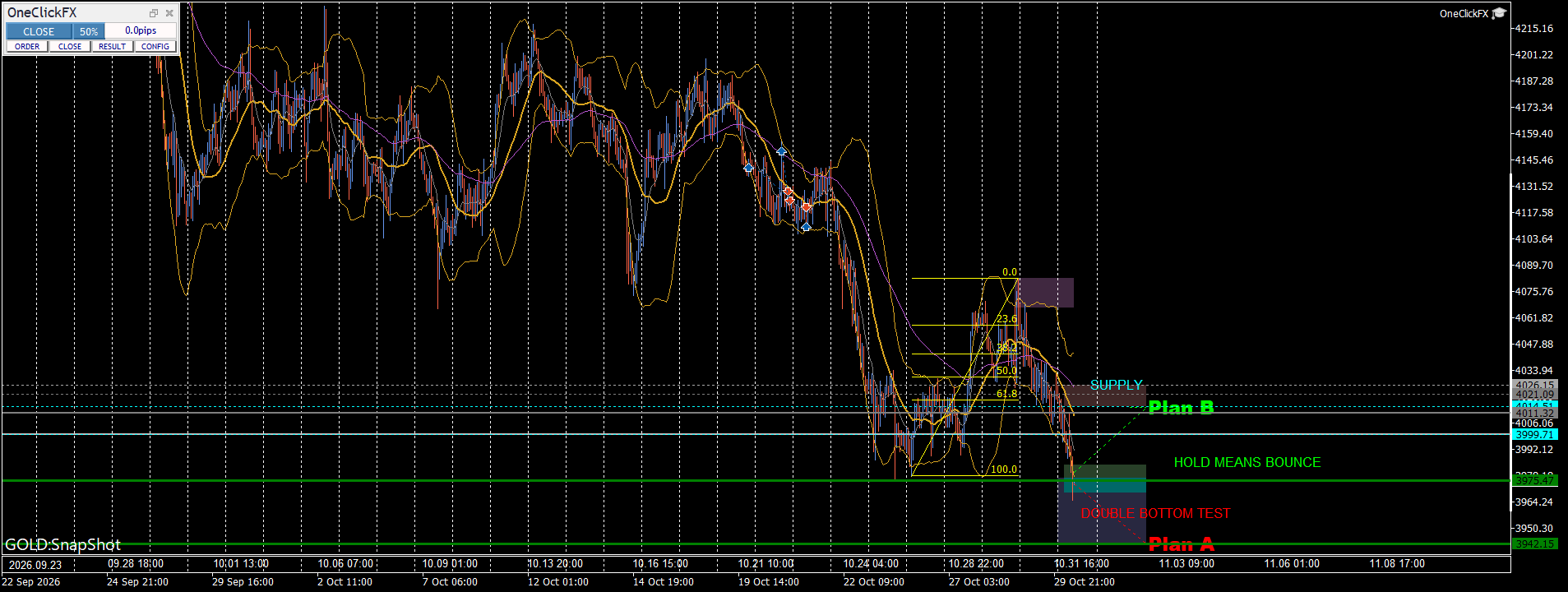
Task: Select the blue down arrow marker near 4110
Action: (x=806, y=227)
